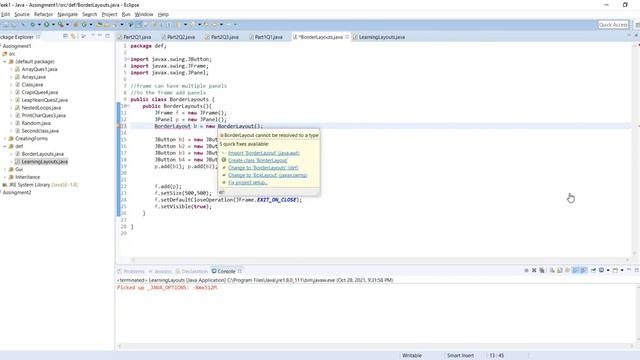Open the Navigate menu
Screen dimensions: 640x360
coord(67,14)
